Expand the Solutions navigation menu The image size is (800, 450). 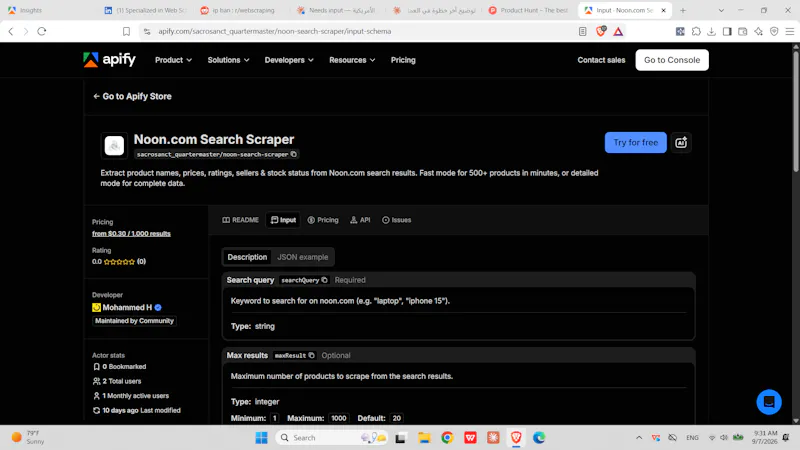click(228, 60)
